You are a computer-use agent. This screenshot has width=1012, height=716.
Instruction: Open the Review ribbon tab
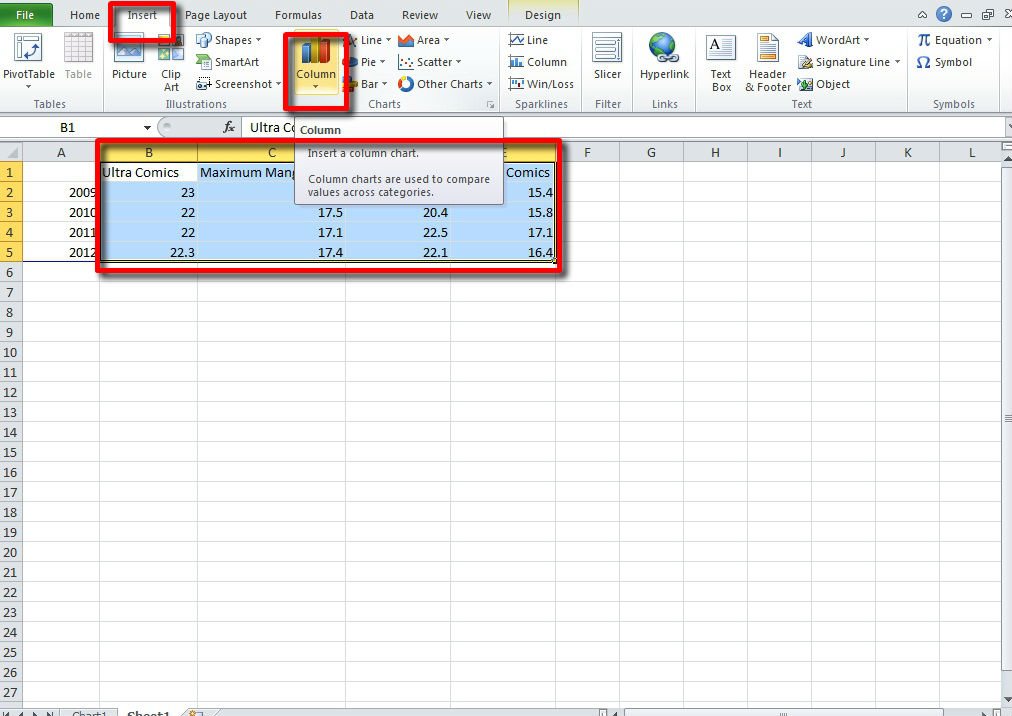click(x=419, y=14)
